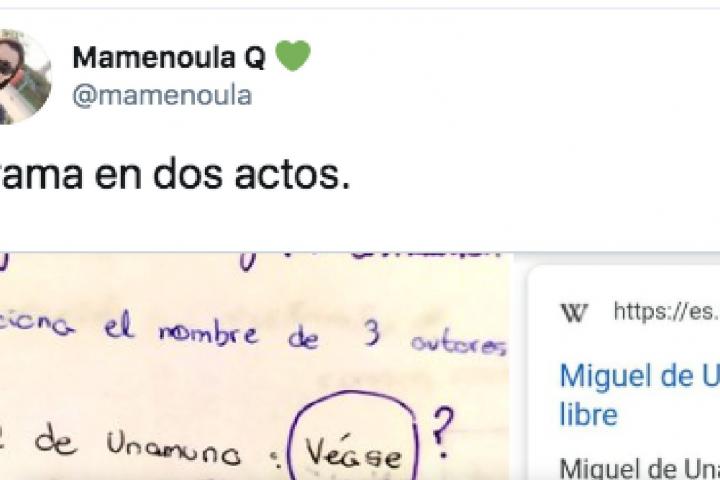
Task: Click the handwritten word "nombre"
Action: [x=208, y=332]
